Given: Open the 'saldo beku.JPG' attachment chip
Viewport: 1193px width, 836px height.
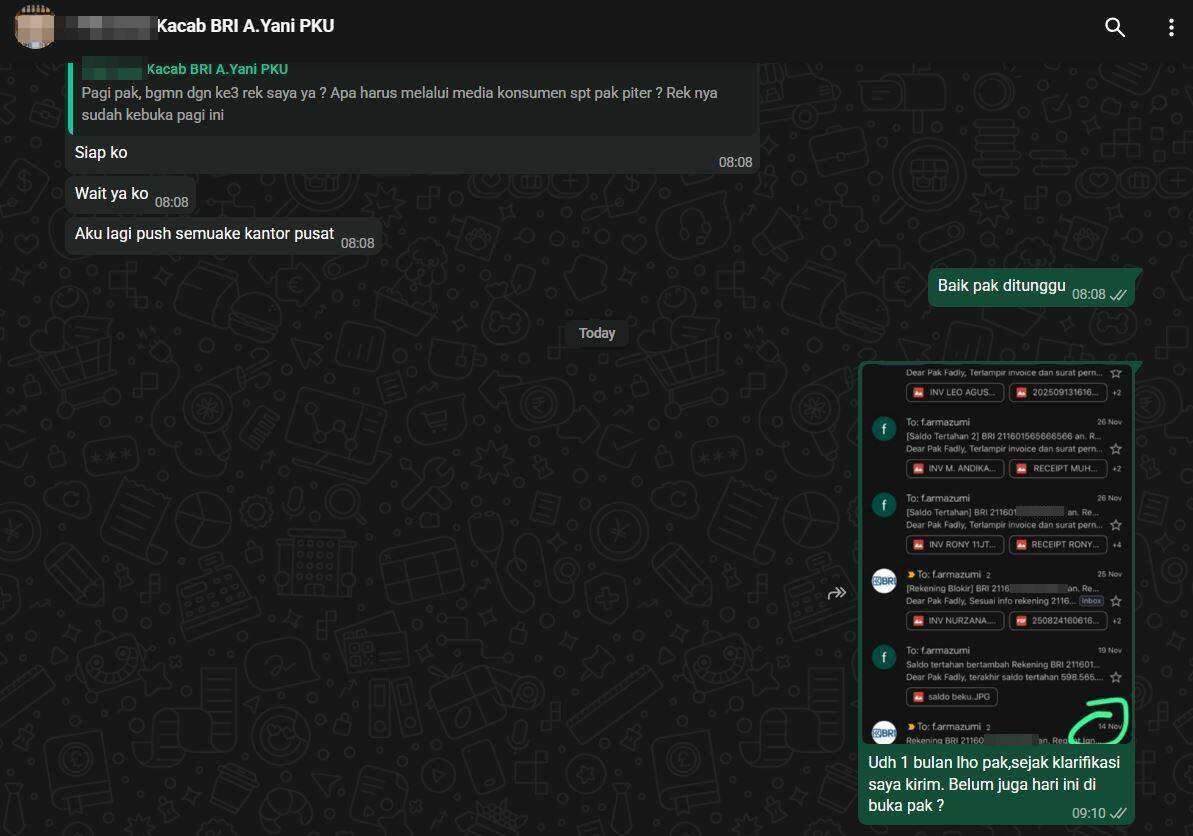Looking at the screenshot, I should click(952, 697).
